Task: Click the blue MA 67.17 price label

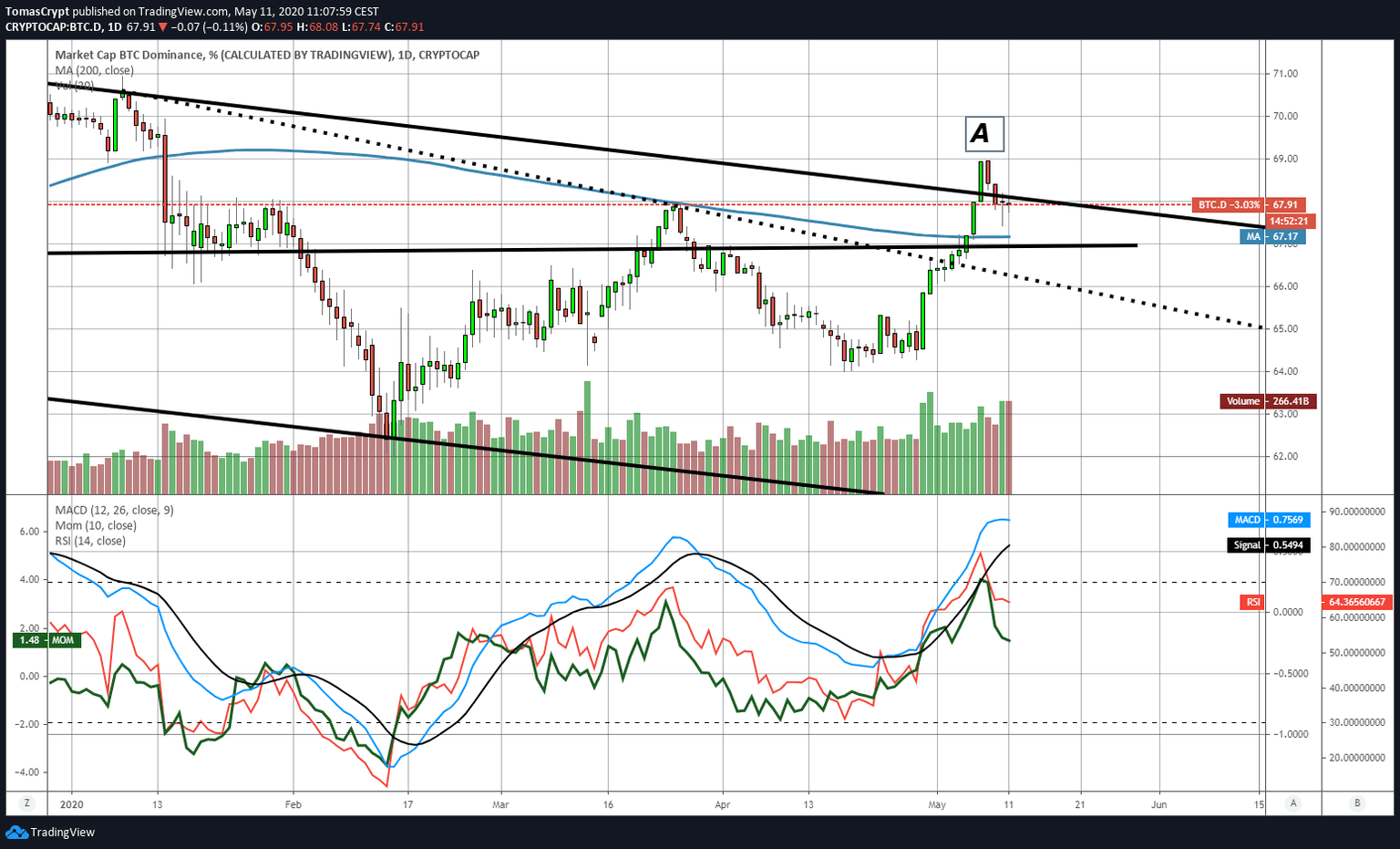Action: tap(1271, 237)
